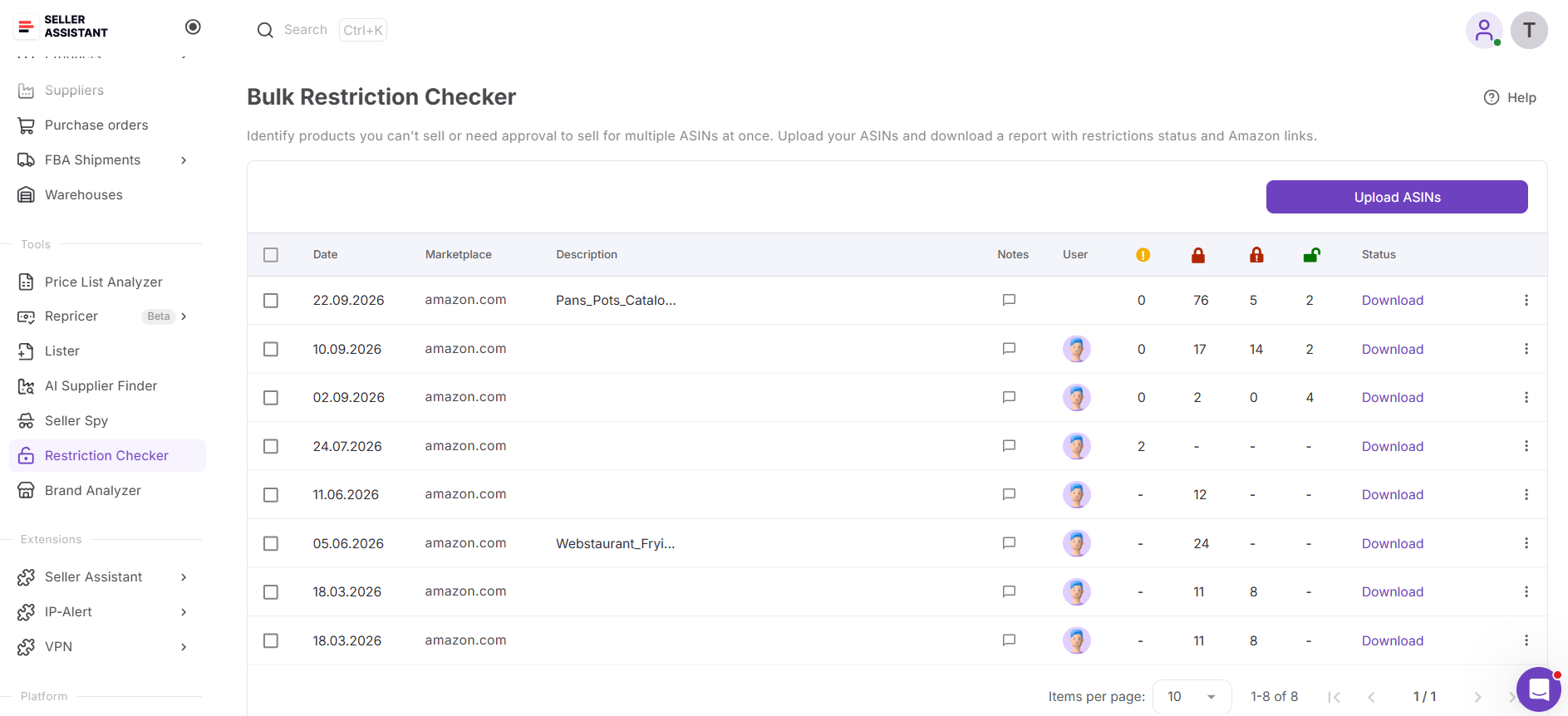Expand the FBA Shipments submenu
The image size is (1568, 716).
point(184,160)
